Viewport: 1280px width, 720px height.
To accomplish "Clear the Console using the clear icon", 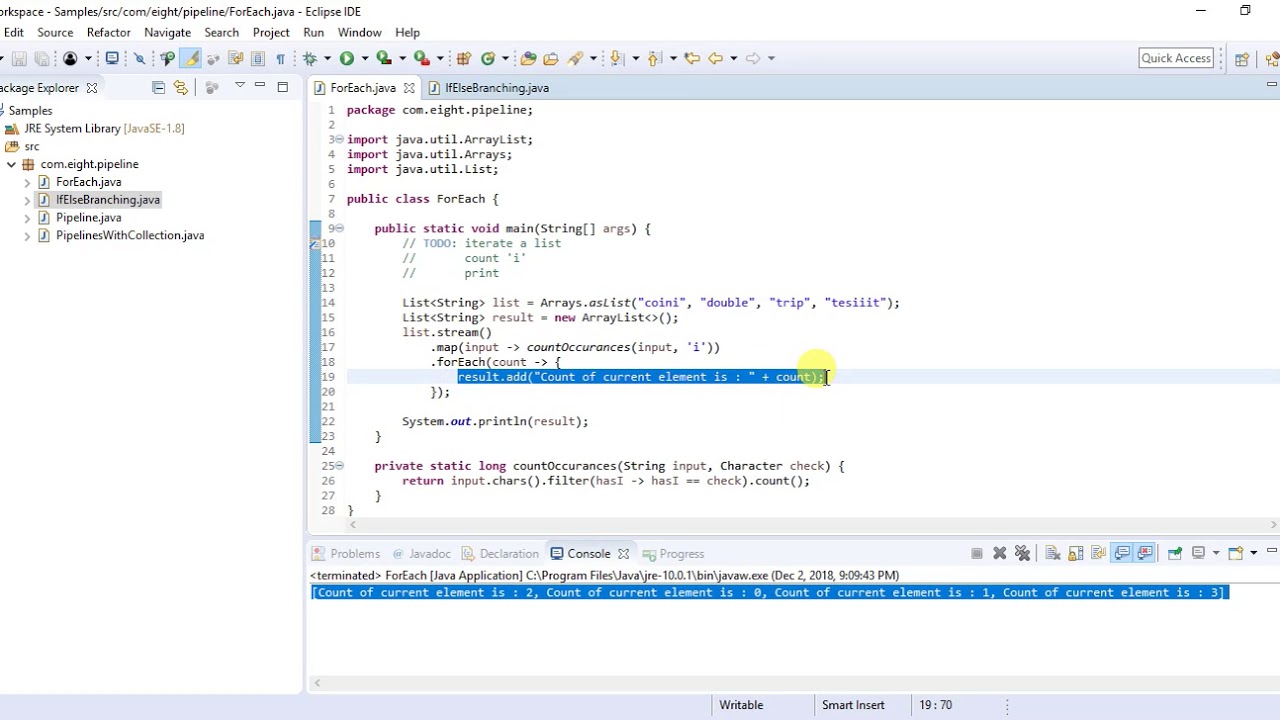I will 1052,553.
